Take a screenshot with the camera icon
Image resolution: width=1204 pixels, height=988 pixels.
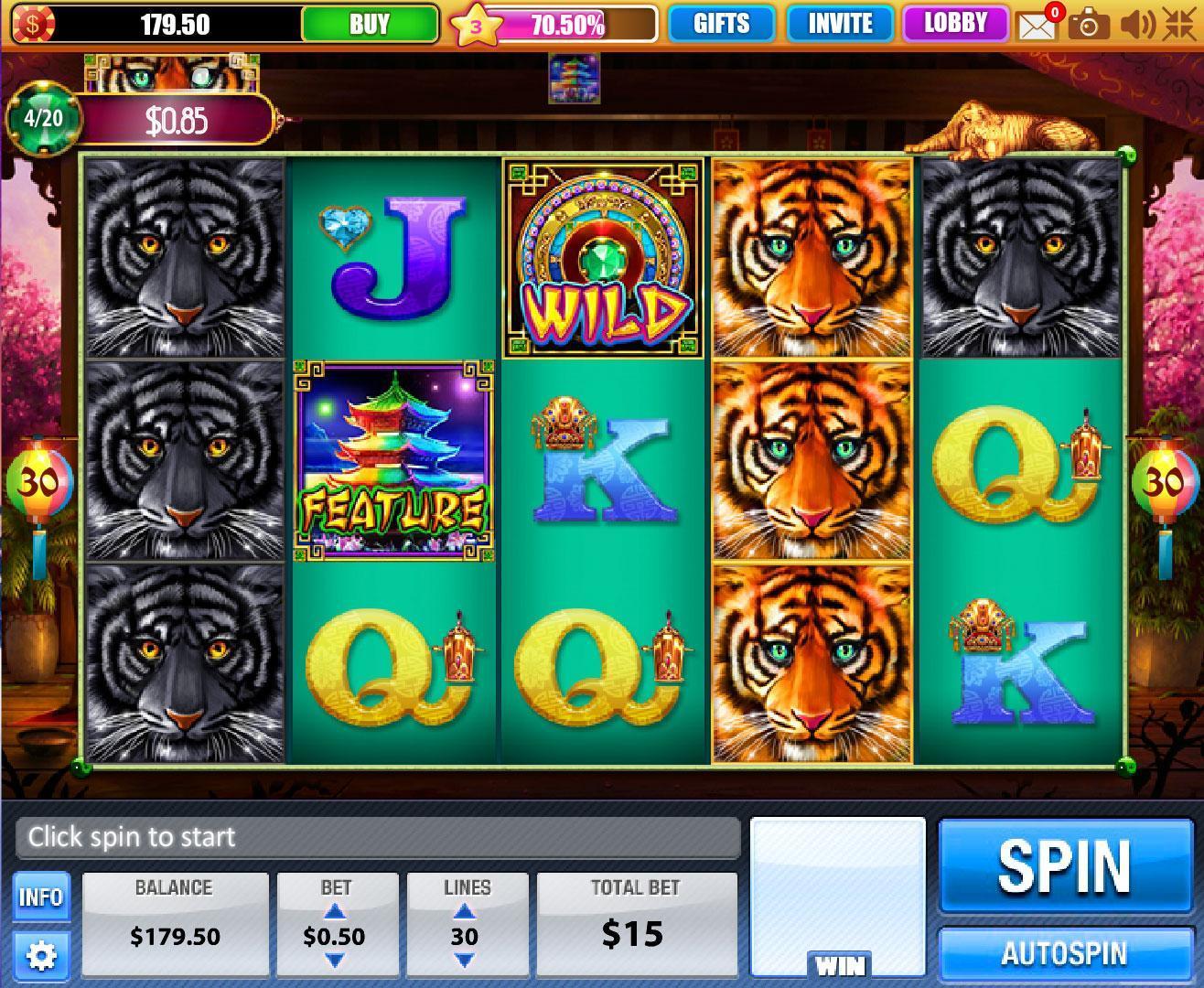[1089, 24]
